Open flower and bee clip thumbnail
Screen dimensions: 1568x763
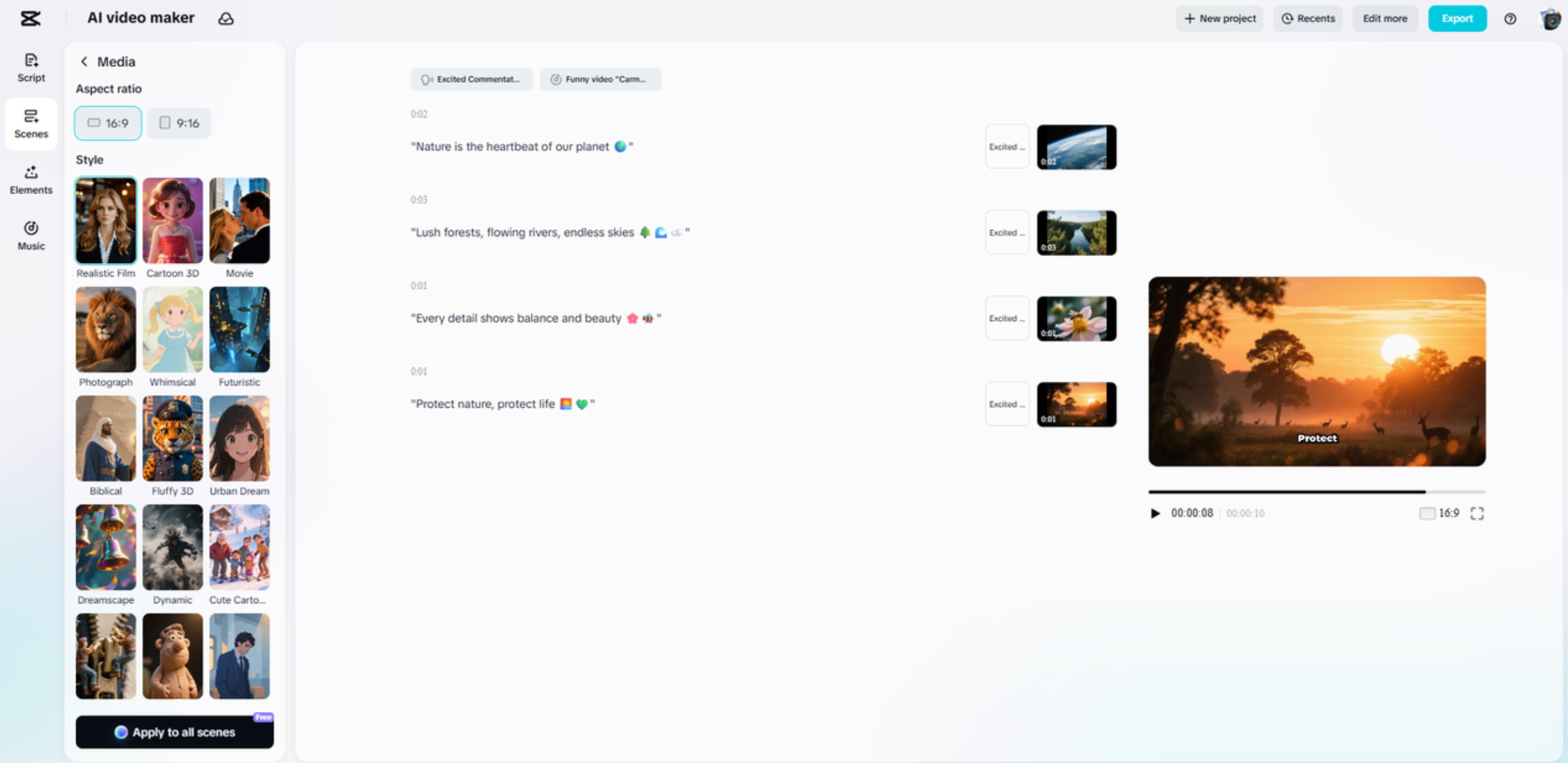(x=1076, y=319)
